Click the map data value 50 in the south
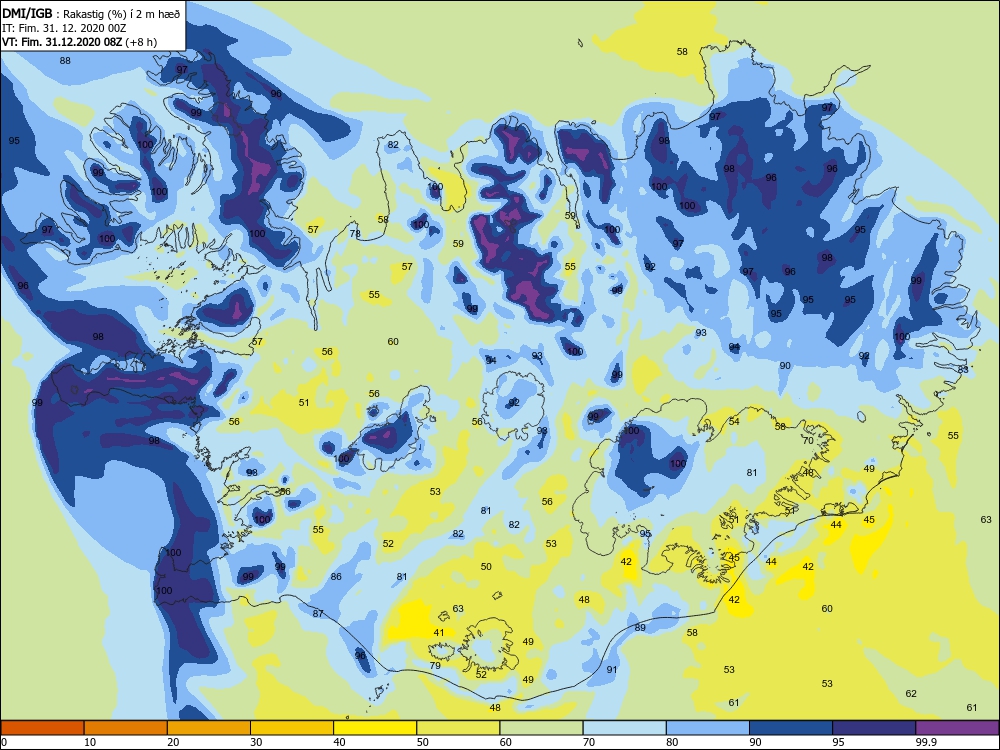Image resolution: width=1000 pixels, height=750 pixels. [487, 566]
